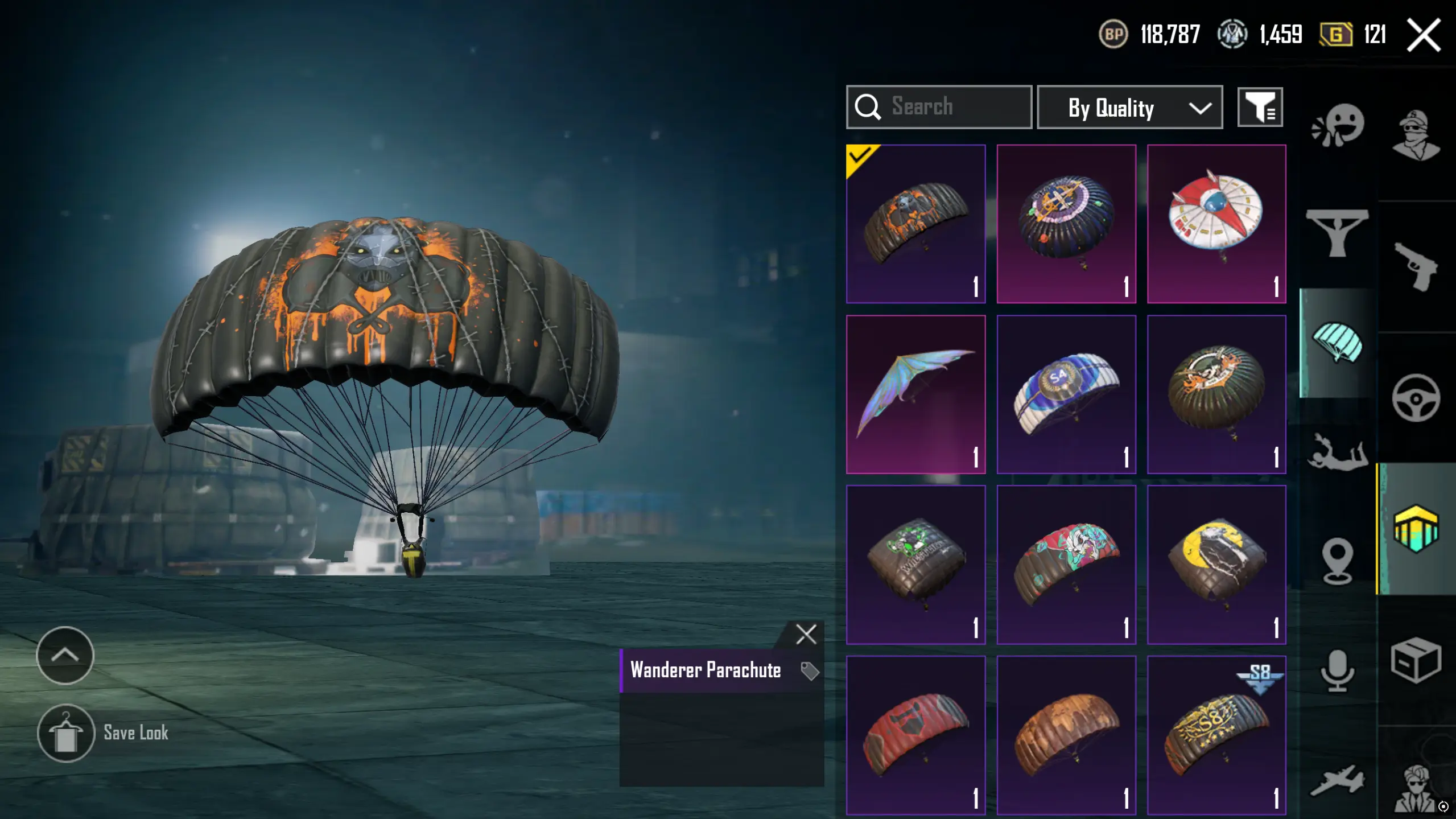Select the skydiving pose category icon
Screen dimensions: 1456x819
(1337, 452)
